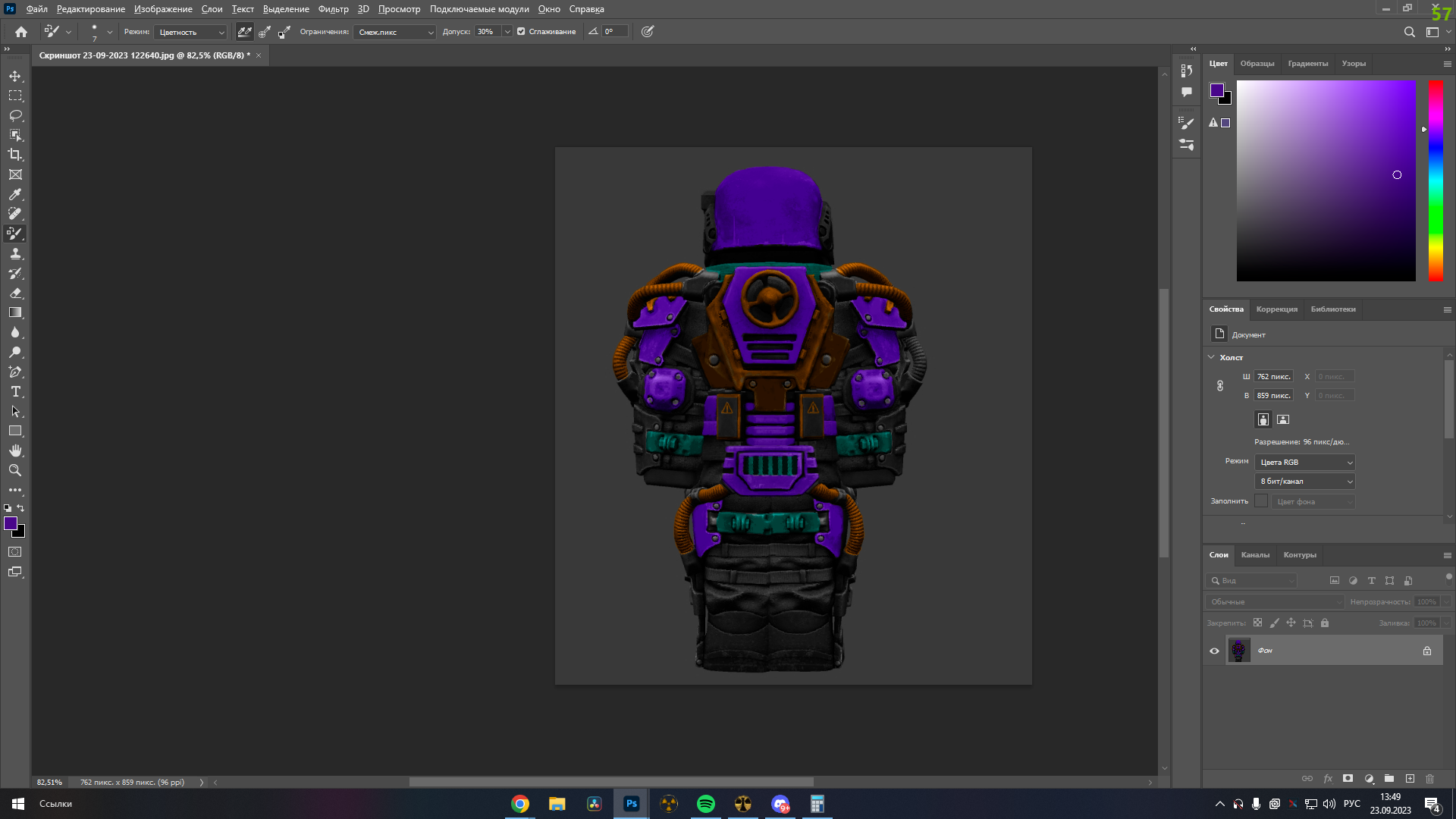Click the foreground color swatch in toolbar
The height and width of the screenshot is (819, 1456).
[x=11, y=523]
